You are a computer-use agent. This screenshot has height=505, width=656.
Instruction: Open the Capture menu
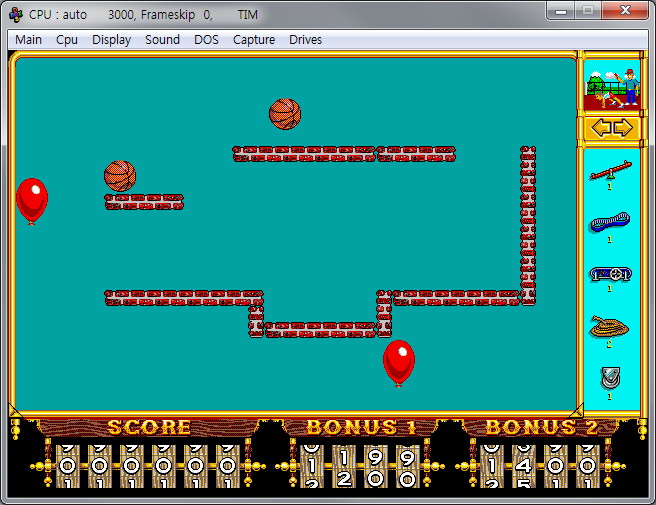[254, 40]
